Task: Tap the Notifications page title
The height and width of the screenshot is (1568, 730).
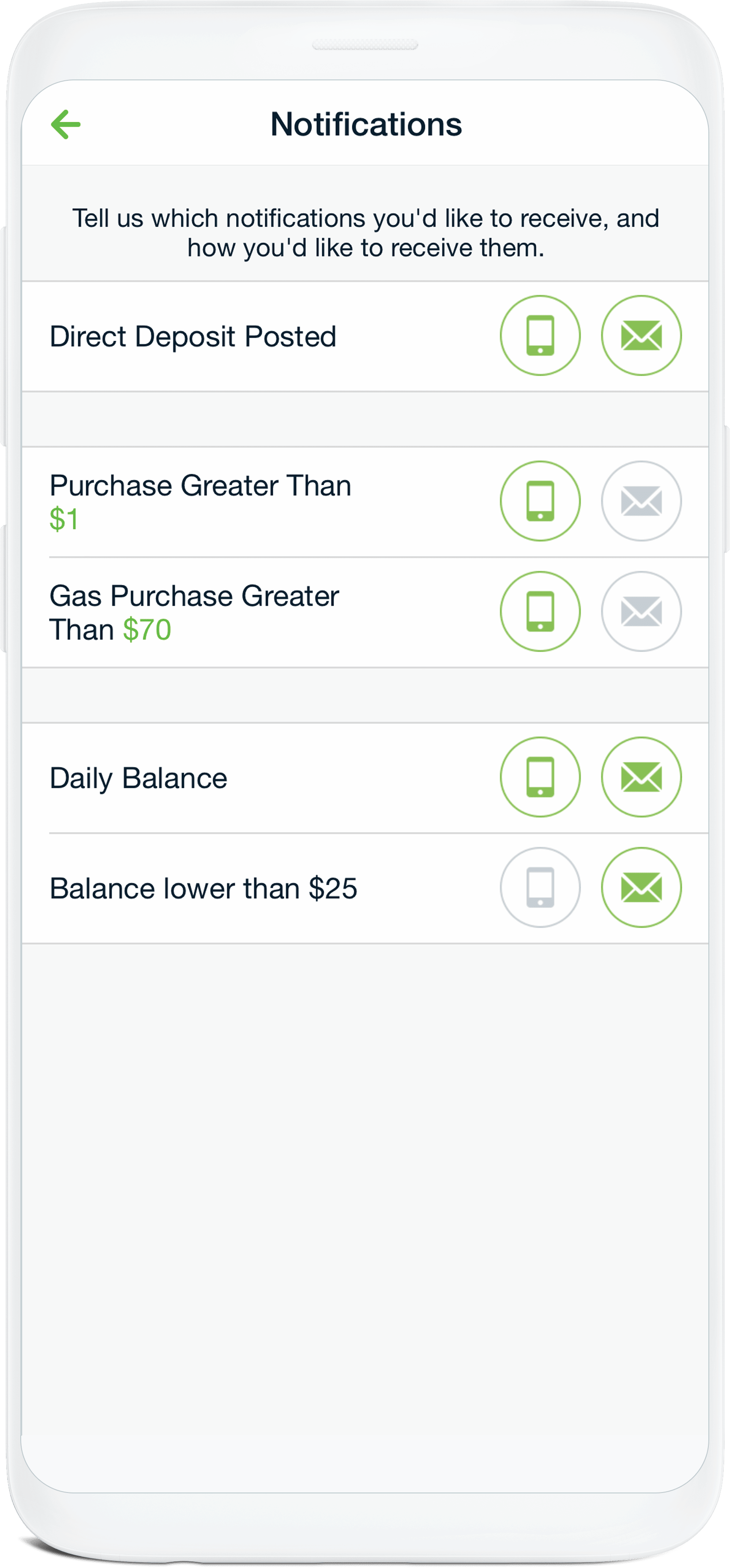Action: (x=365, y=125)
